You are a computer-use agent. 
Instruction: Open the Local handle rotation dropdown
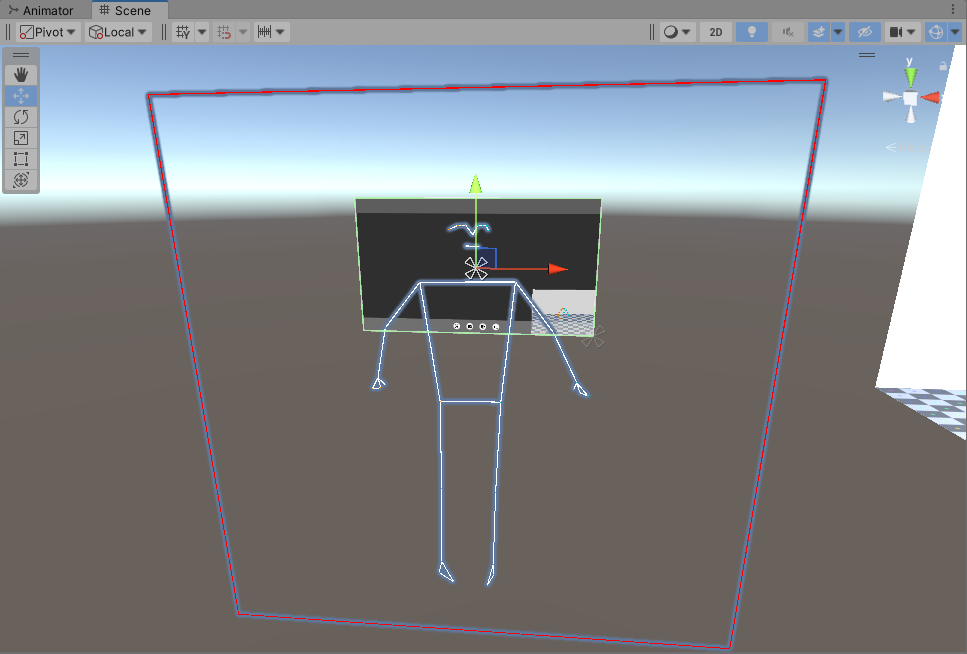tap(118, 32)
